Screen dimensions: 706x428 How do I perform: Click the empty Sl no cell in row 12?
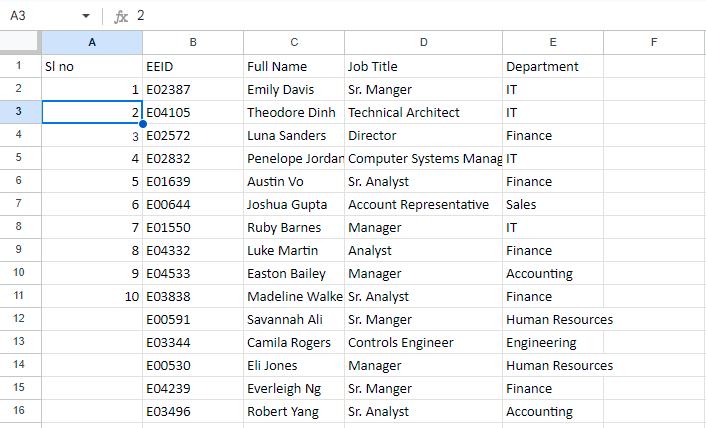(92, 319)
